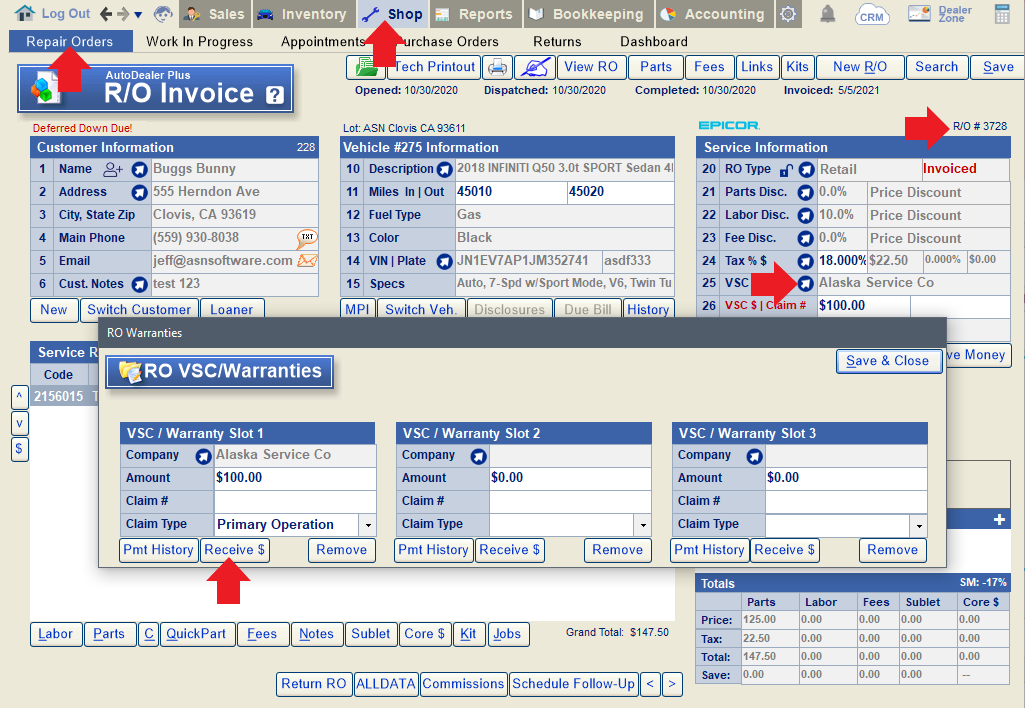Switch to the Work In Progress tab
Screen dimensions: 1025x708
click(x=199, y=42)
